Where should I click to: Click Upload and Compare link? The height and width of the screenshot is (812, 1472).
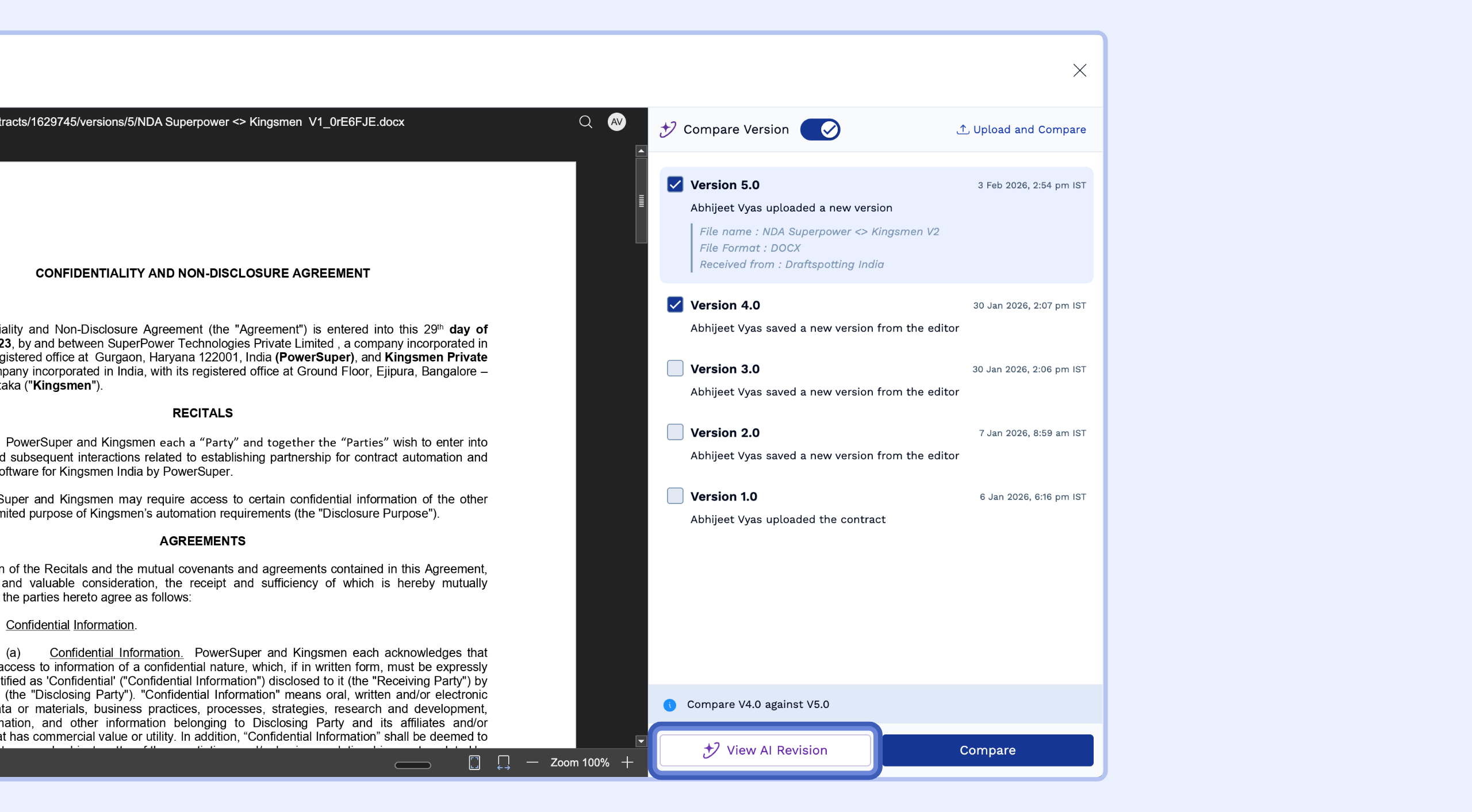point(1021,129)
